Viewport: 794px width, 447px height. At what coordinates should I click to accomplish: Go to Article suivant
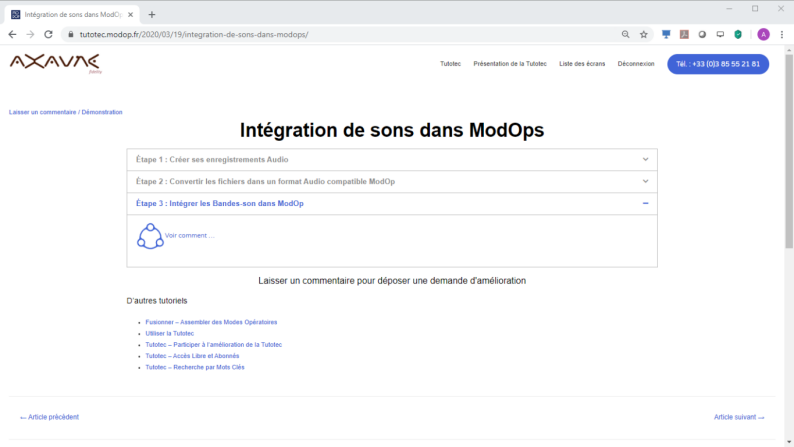pos(739,417)
